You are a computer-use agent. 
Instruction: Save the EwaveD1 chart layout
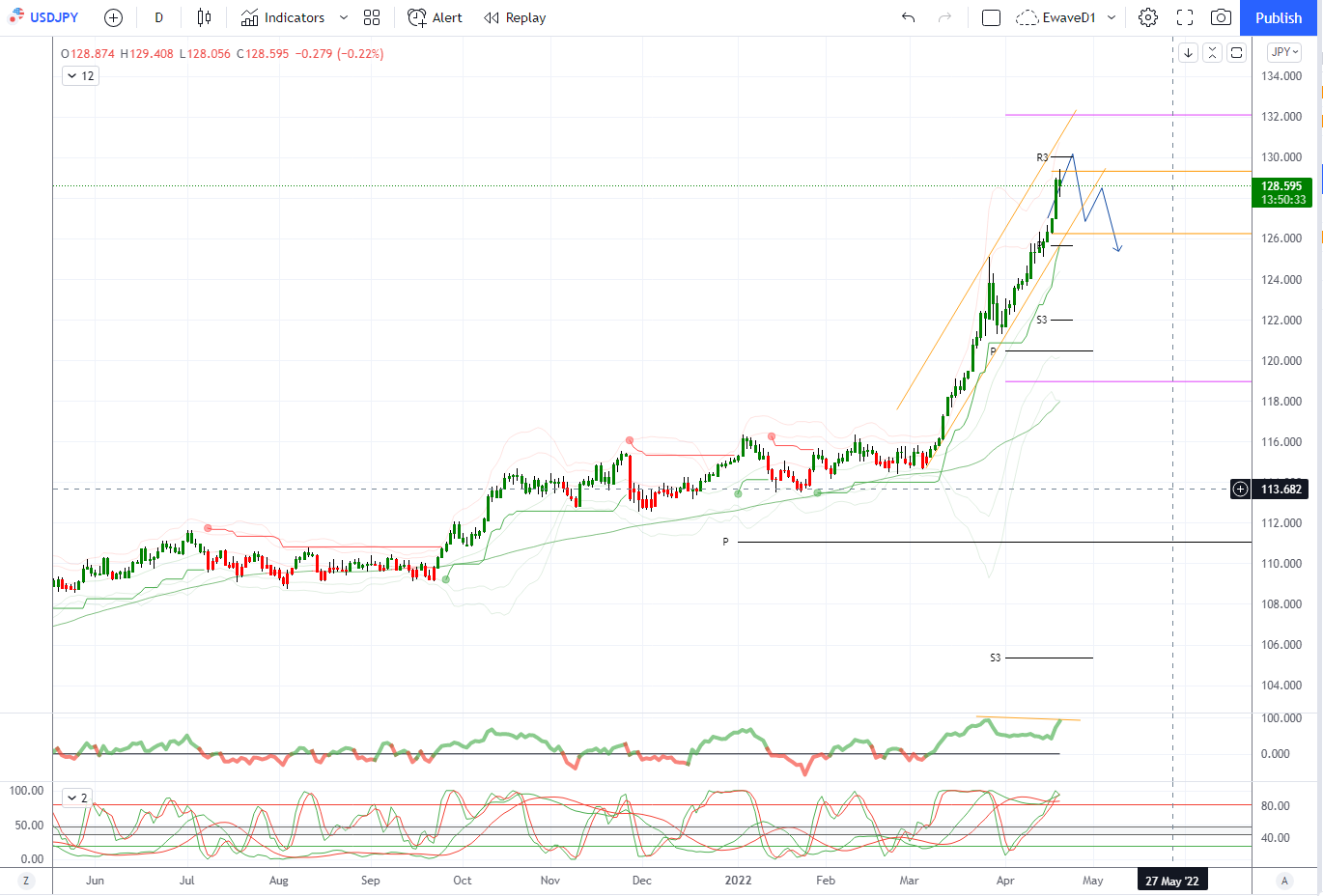1056,17
